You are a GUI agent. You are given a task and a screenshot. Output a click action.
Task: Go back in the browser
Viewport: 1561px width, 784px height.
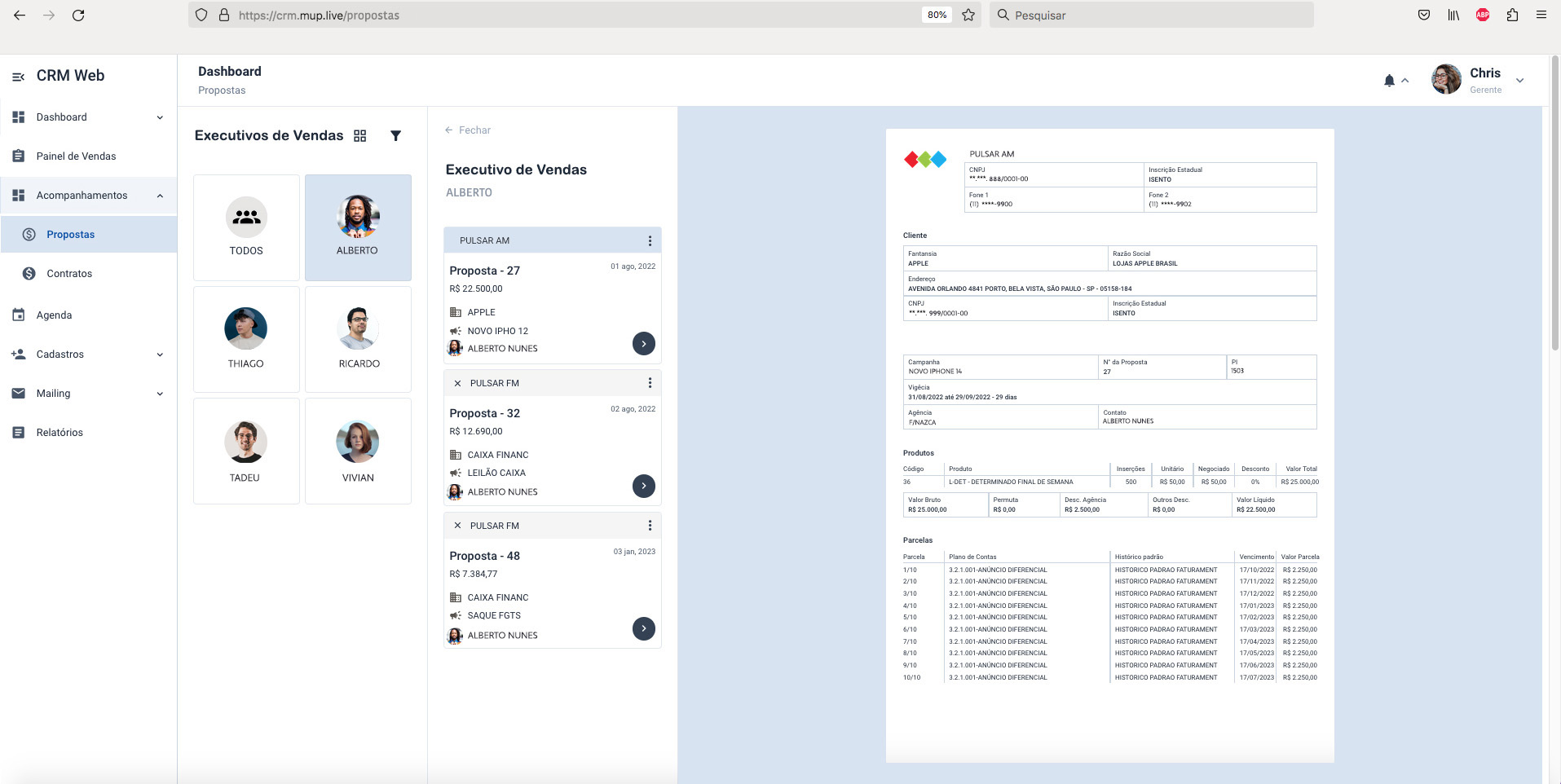point(20,15)
